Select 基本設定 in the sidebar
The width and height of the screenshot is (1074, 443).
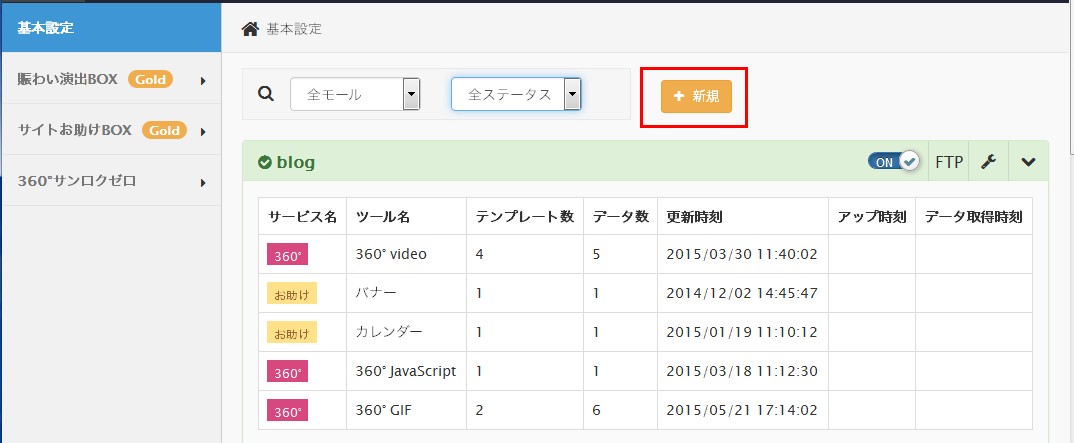[x=111, y=28]
